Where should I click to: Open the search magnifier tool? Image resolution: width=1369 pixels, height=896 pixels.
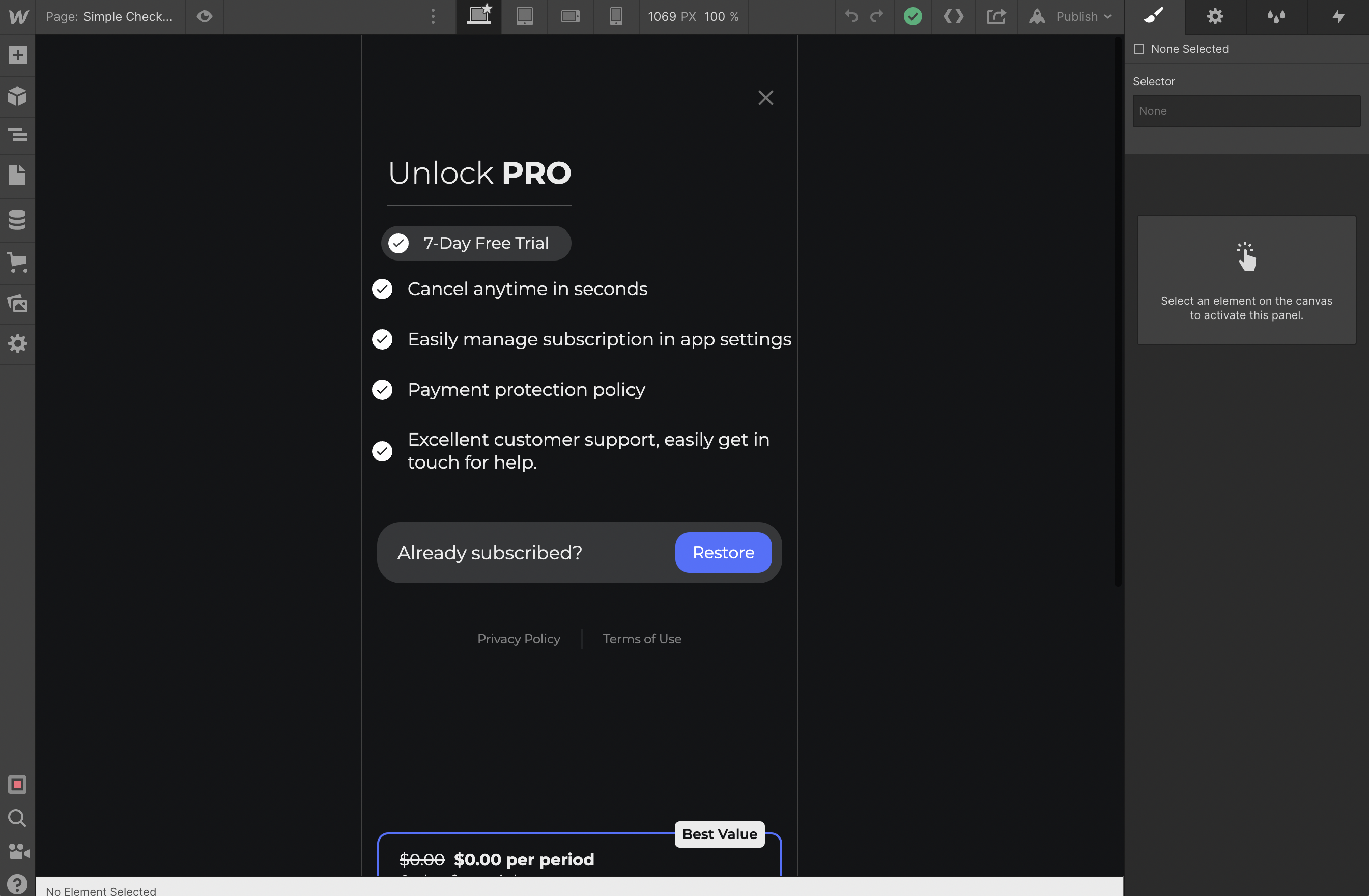17,818
